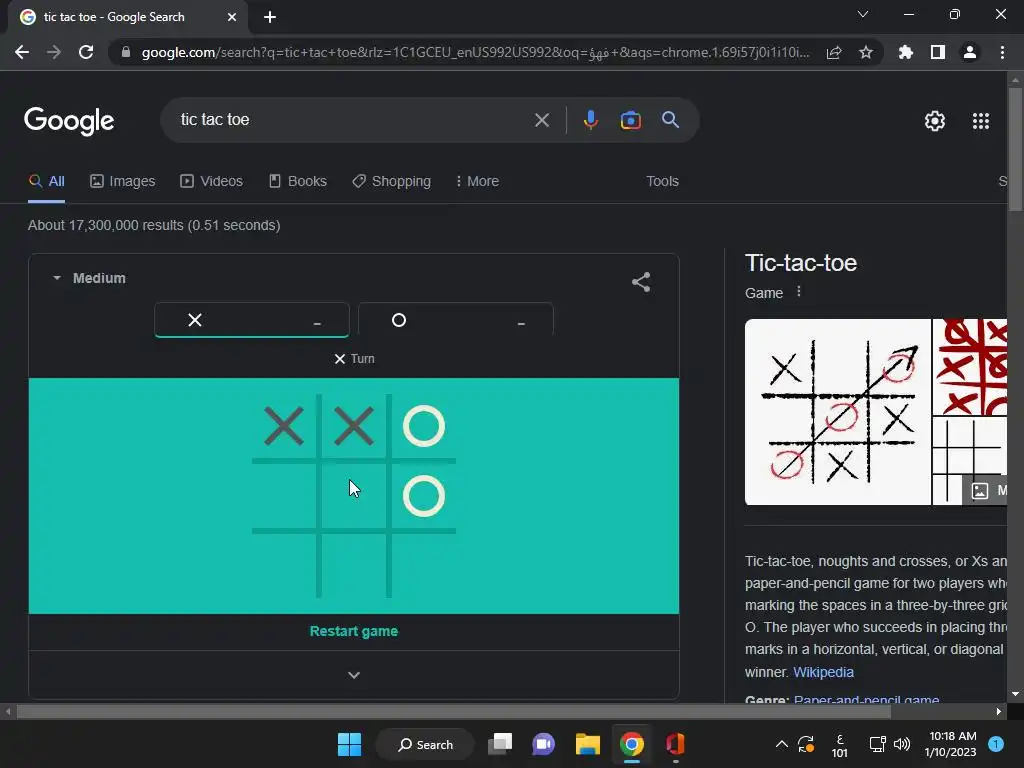
Task: Place a mark in the center square
Action: (x=354, y=496)
